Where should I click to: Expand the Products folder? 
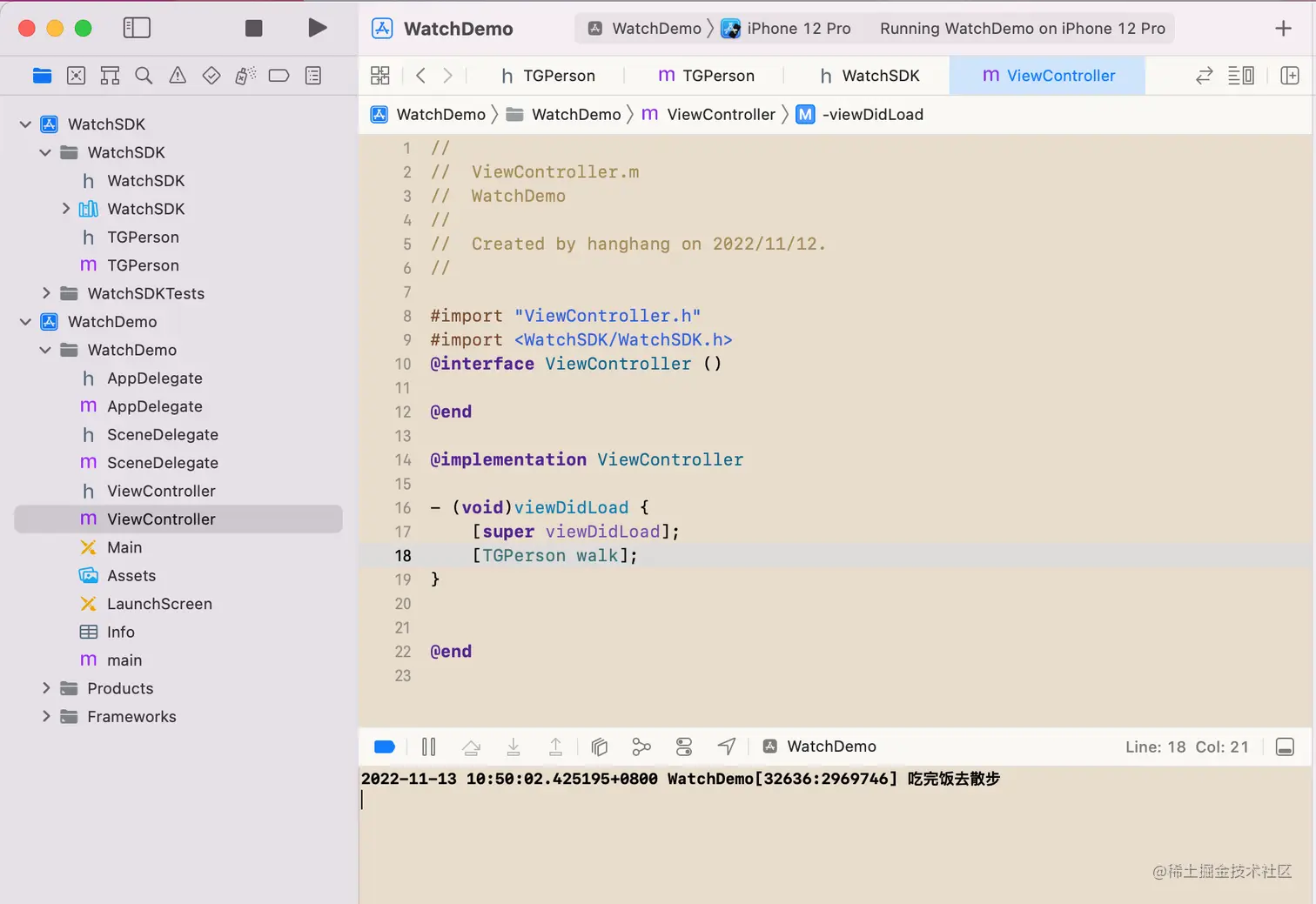[46, 688]
